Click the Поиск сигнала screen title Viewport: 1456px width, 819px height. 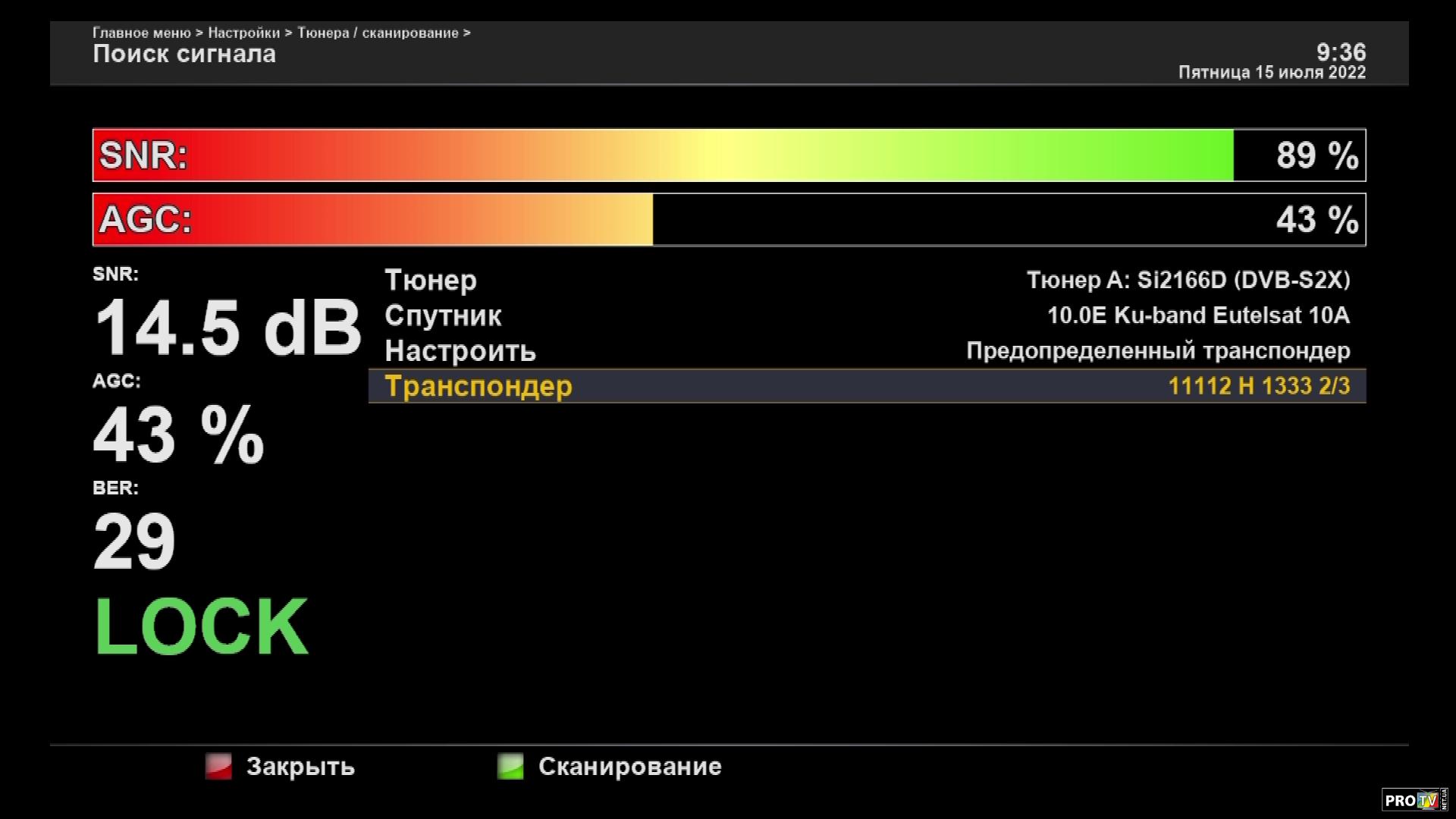pyautogui.click(x=184, y=55)
